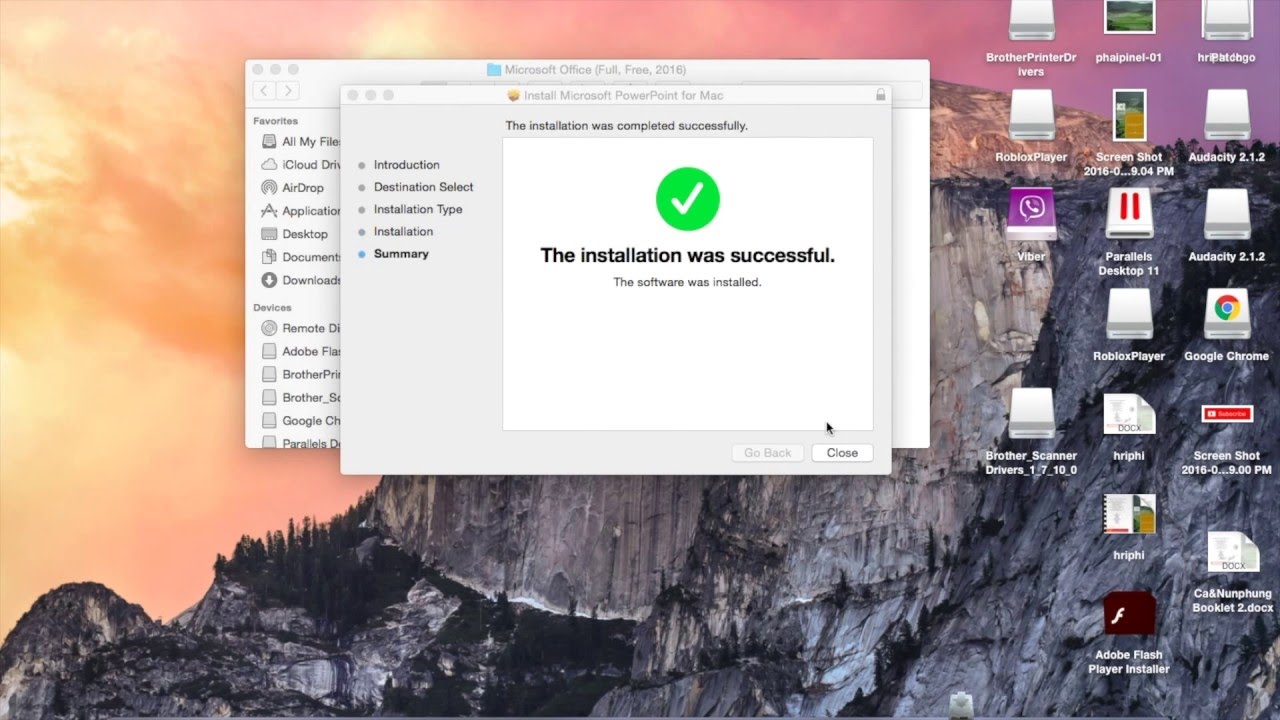Select the hriphi DOCX file icon
The width and height of the screenshot is (1280, 720).
click(1129, 414)
